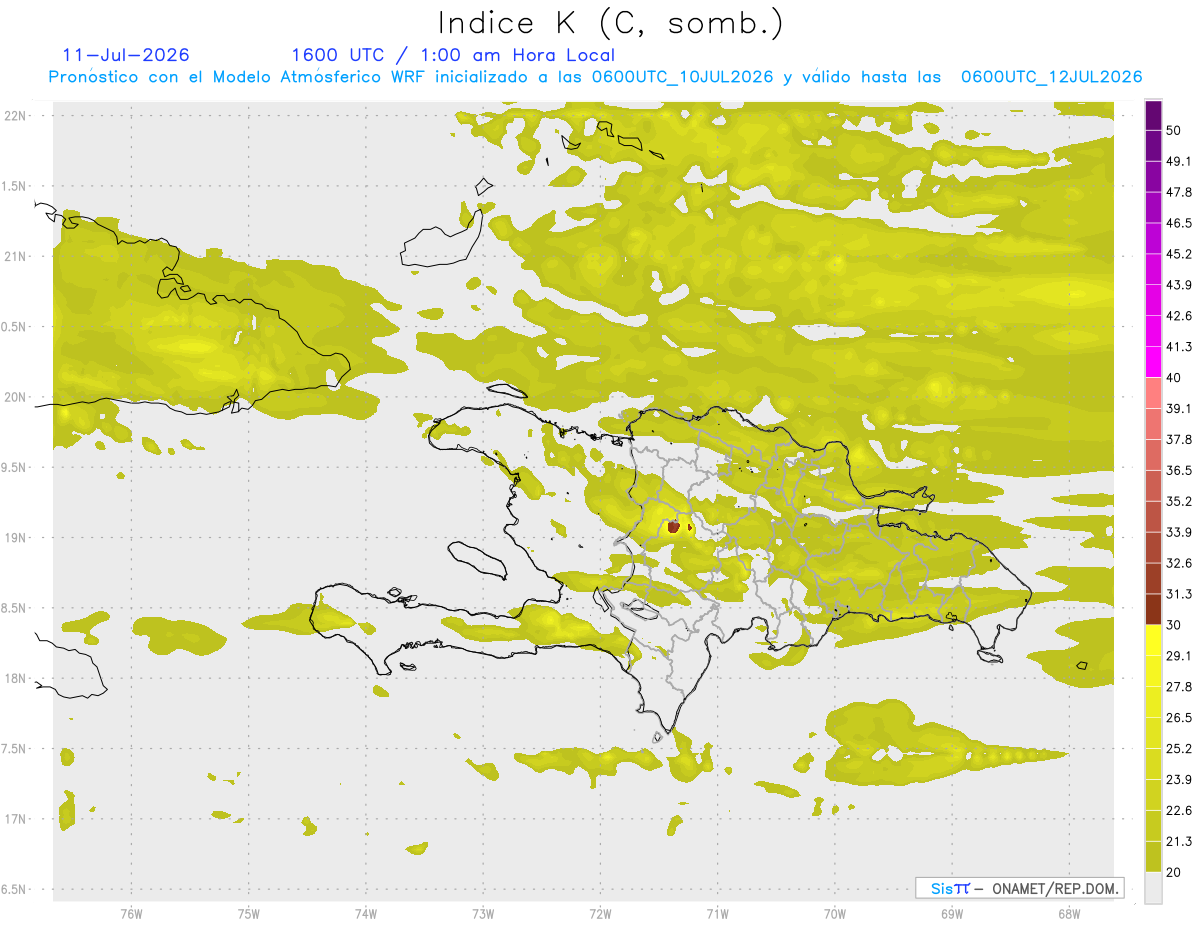Click the "SisTT - ONAMET/REP.DOM." credit box
1200x927 pixels.
point(1019,888)
